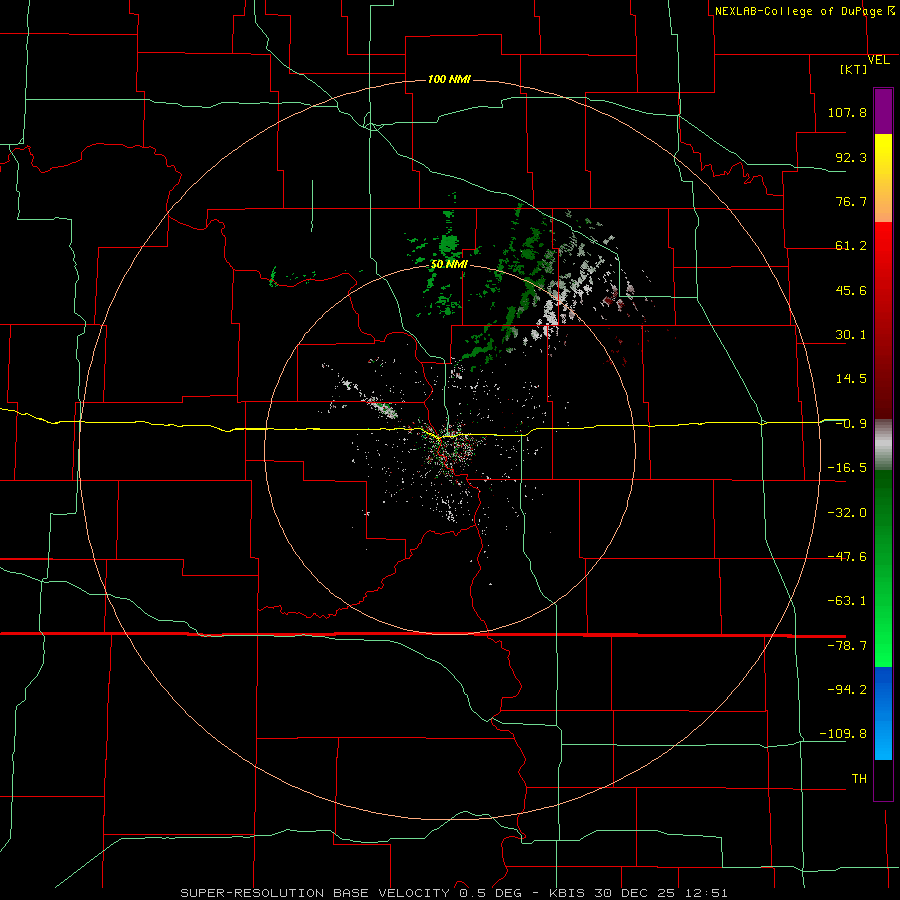This screenshot has width=900, height=900.
Task: Click the Super-Resolution Base Velocity caption
Action: point(453,893)
